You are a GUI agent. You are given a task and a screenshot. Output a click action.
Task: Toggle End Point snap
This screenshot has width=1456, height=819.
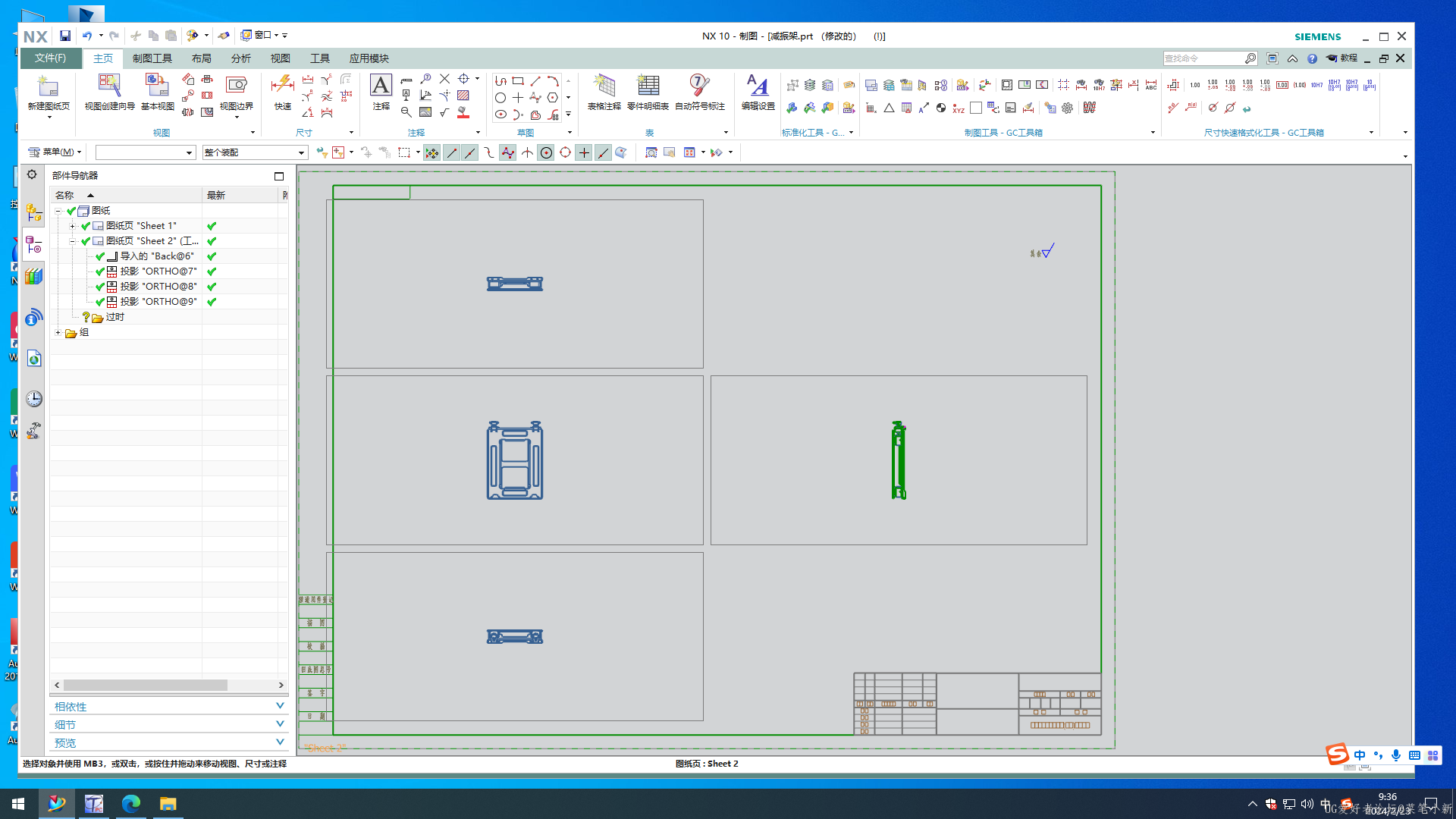pyautogui.click(x=452, y=152)
